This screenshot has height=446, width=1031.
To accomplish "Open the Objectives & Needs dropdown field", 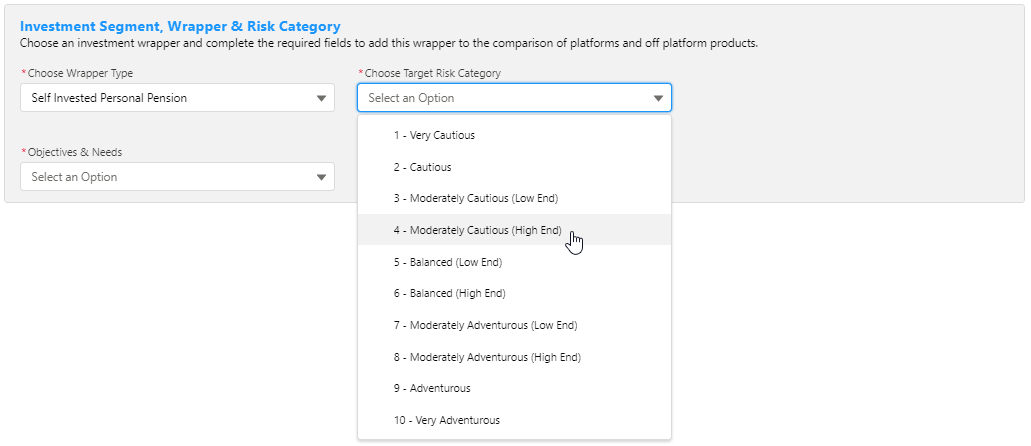I will click(x=165, y=177).
